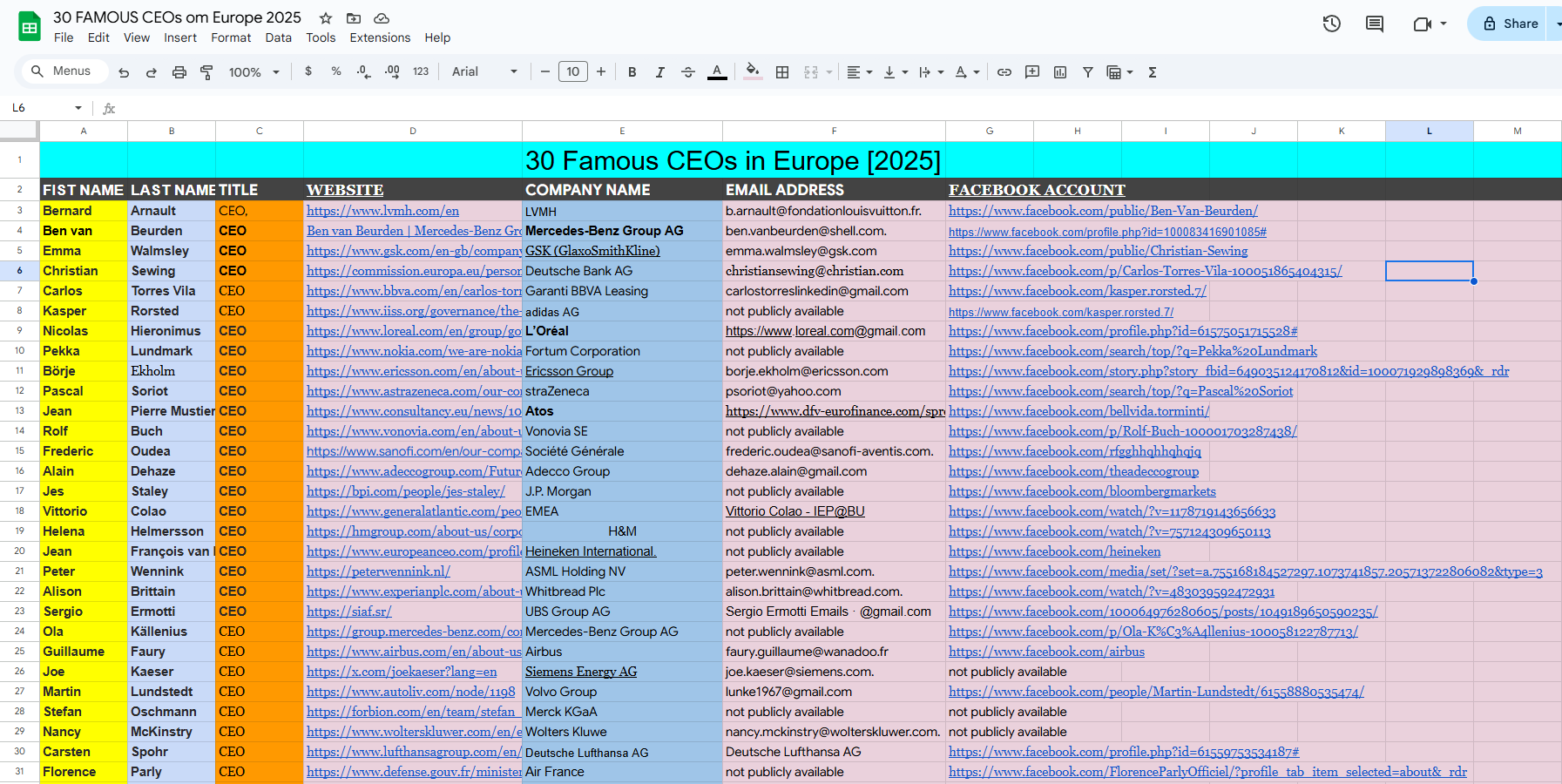The width and height of the screenshot is (1562, 784).
Task: Toggle bold formatting
Action: [632, 72]
